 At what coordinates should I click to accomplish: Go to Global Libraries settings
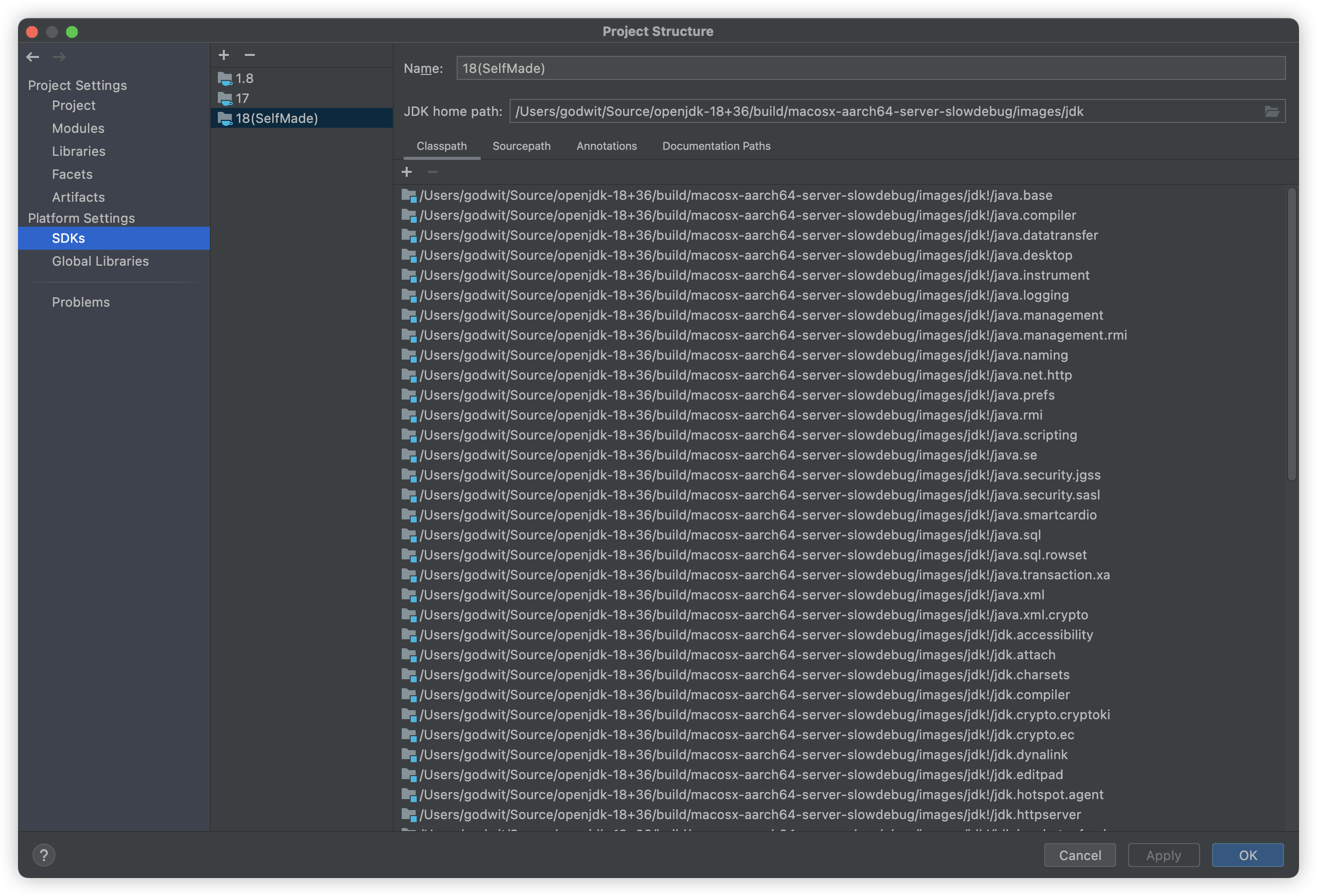tap(100, 261)
